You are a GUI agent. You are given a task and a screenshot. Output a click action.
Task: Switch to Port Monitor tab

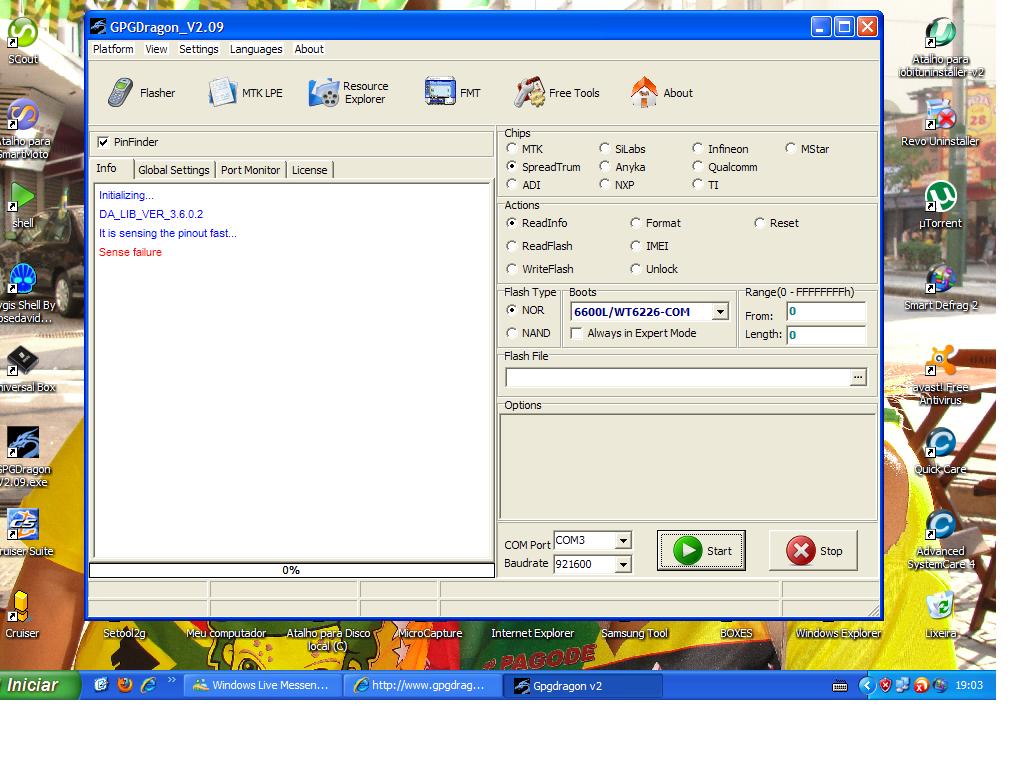(250, 170)
